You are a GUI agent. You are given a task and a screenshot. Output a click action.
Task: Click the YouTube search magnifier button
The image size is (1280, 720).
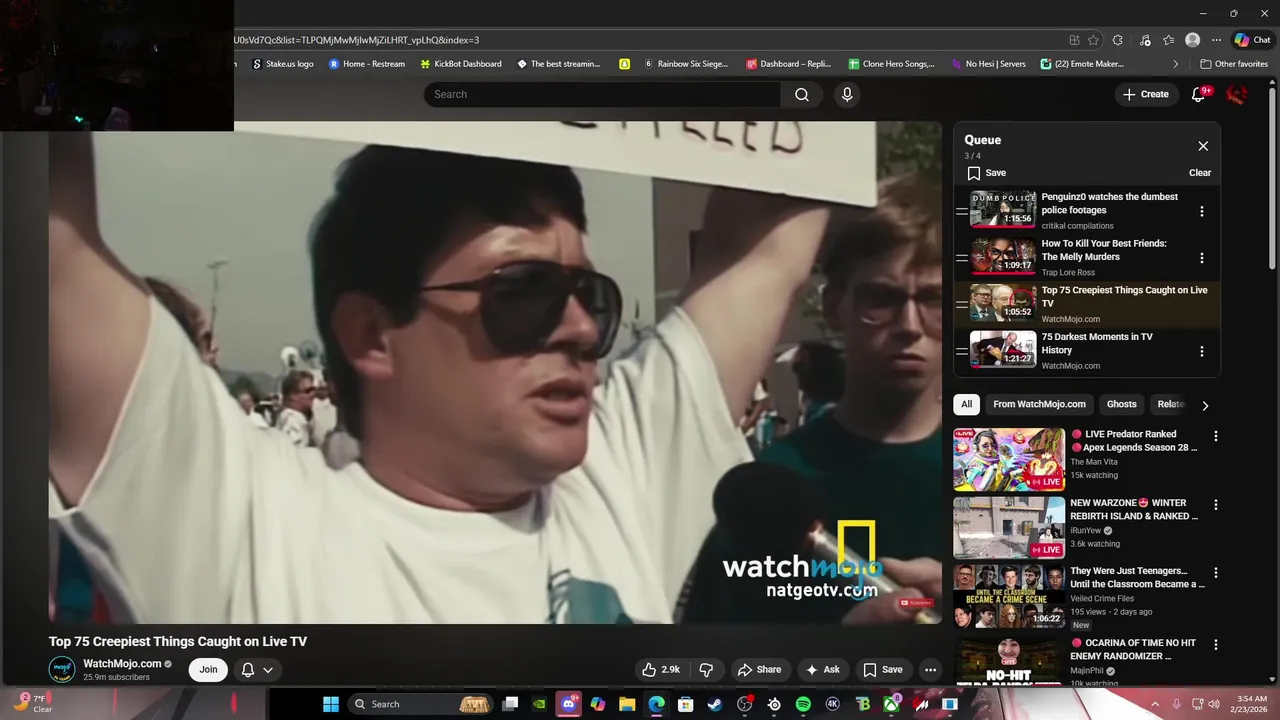coord(802,94)
